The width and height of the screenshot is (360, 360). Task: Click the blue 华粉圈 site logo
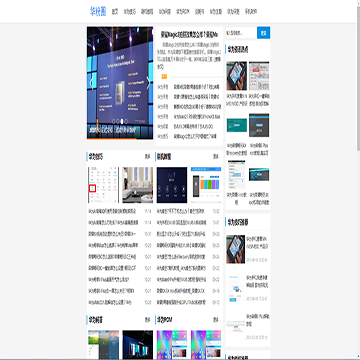coord(98,11)
